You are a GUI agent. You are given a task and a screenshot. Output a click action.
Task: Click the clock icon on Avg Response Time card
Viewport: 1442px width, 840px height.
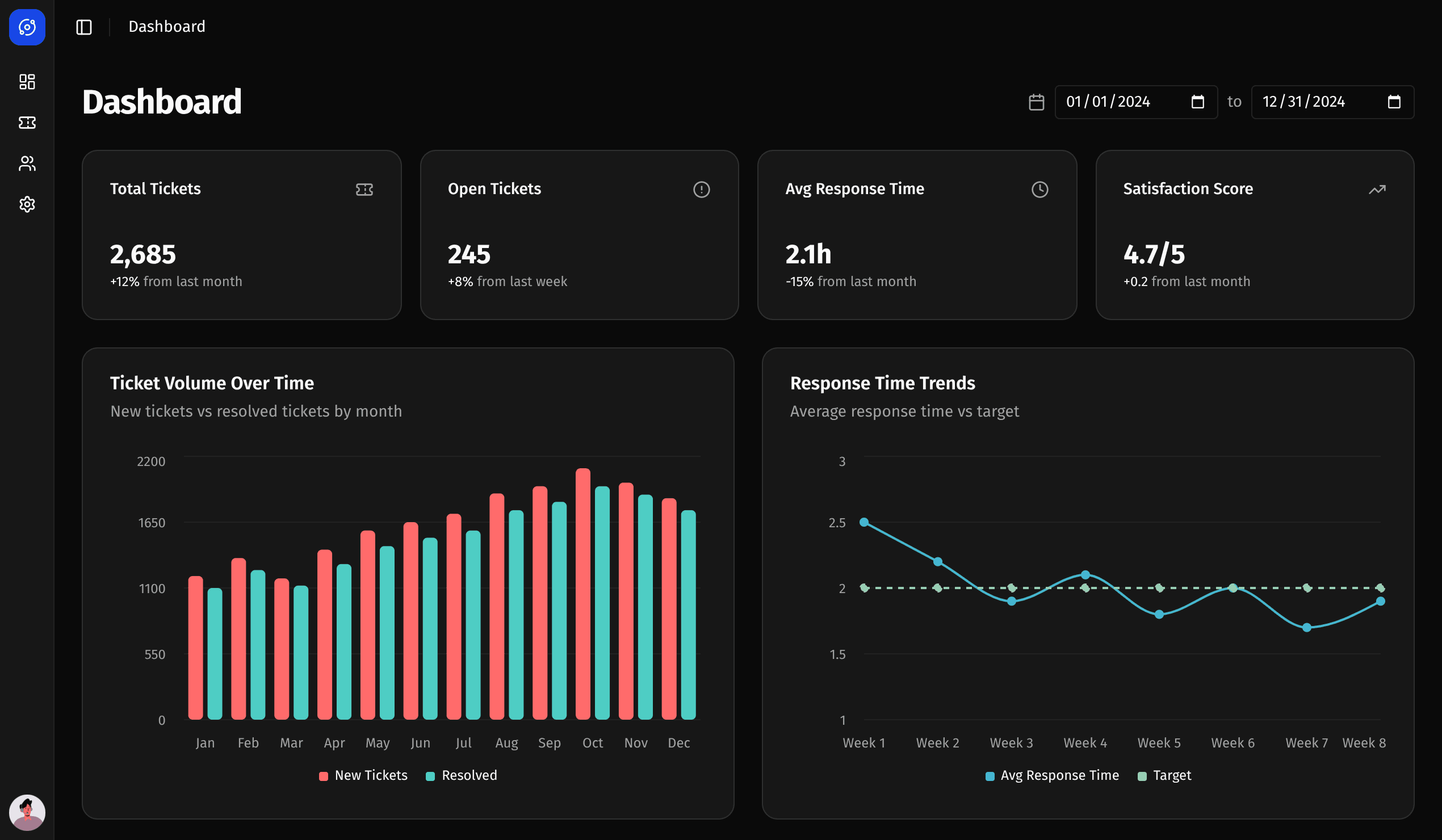pyautogui.click(x=1039, y=189)
